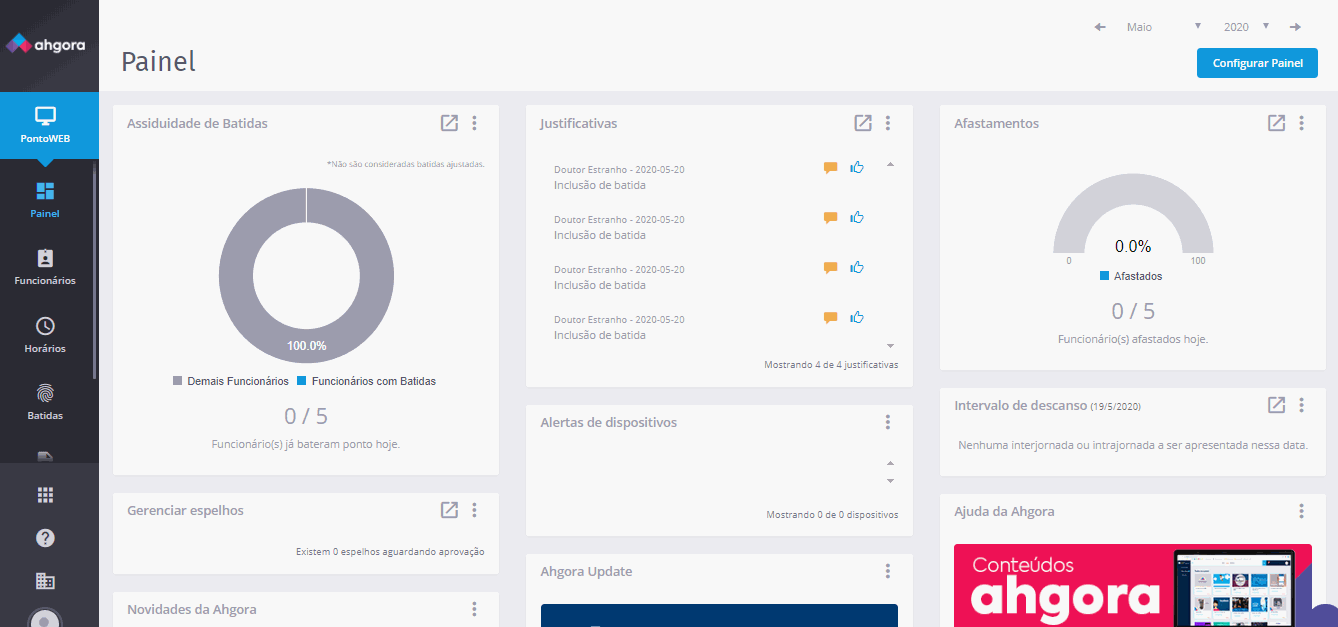Screen dimensions: 1338x627
Task: Toggle Funcionários com Batidas legend entry
Action: pos(367,381)
